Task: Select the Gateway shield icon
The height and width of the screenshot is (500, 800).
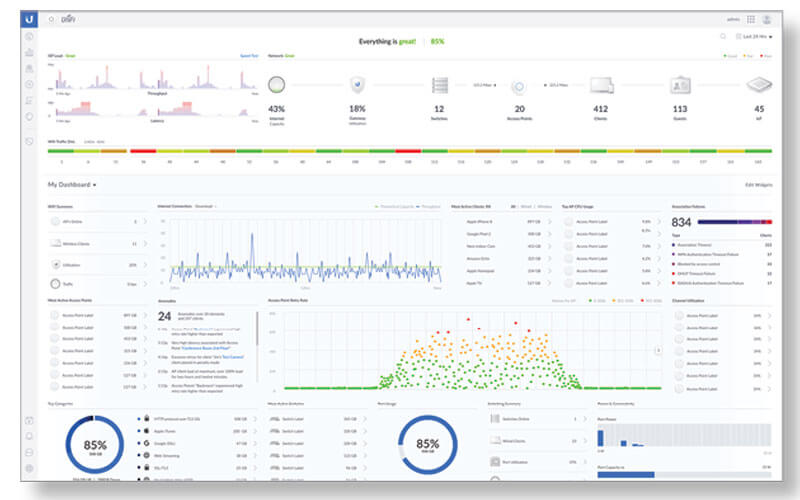Action: point(357,86)
